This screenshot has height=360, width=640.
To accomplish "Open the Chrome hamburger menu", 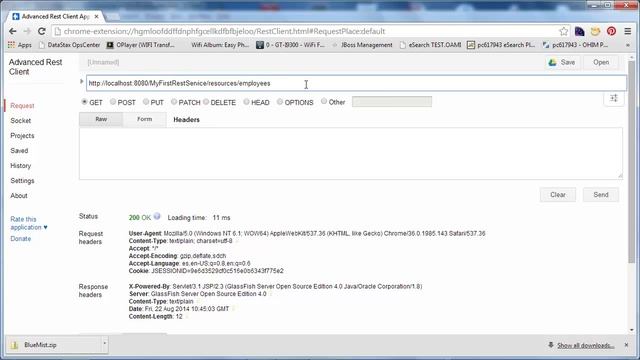I will pyautogui.click(x=628, y=31).
